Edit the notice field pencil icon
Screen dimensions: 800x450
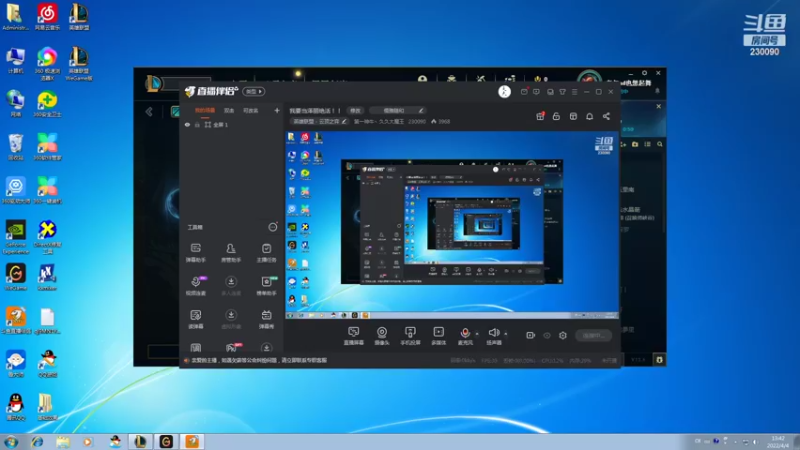[x=421, y=110]
